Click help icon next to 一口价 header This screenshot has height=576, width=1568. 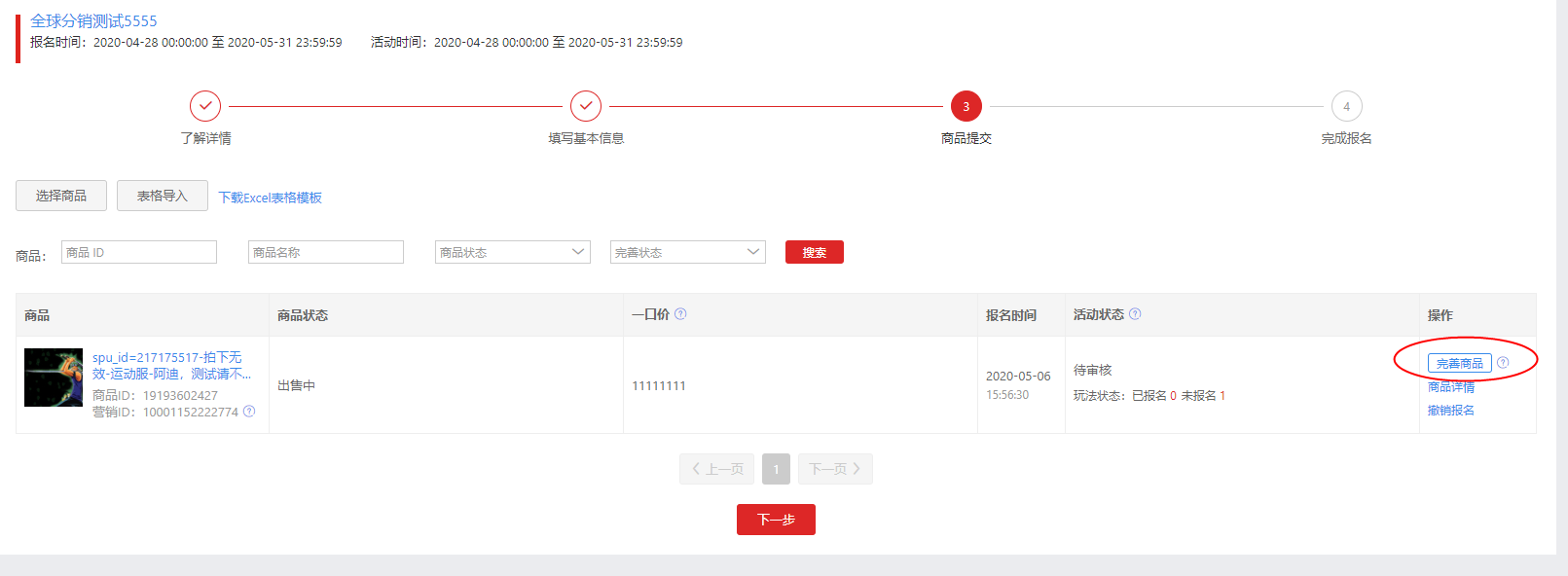tap(680, 314)
